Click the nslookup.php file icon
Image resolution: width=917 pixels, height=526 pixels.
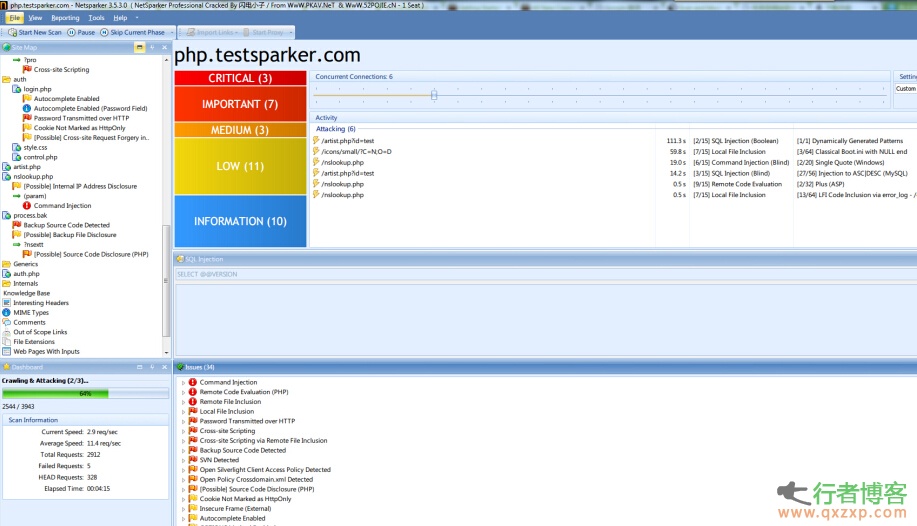coord(6,176)
